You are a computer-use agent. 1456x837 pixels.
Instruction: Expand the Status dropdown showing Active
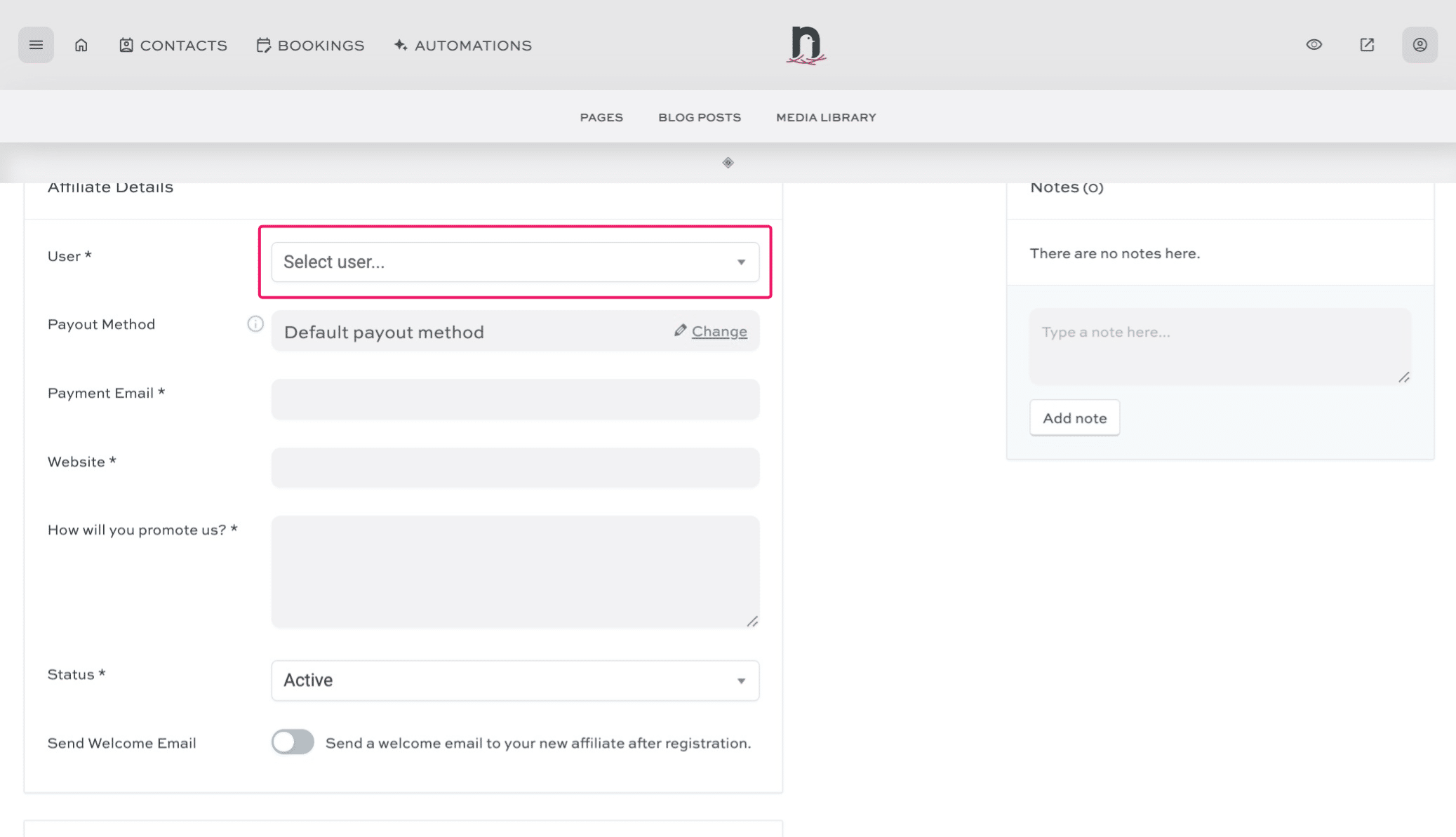pyautogui.click(x=514, y=680)
